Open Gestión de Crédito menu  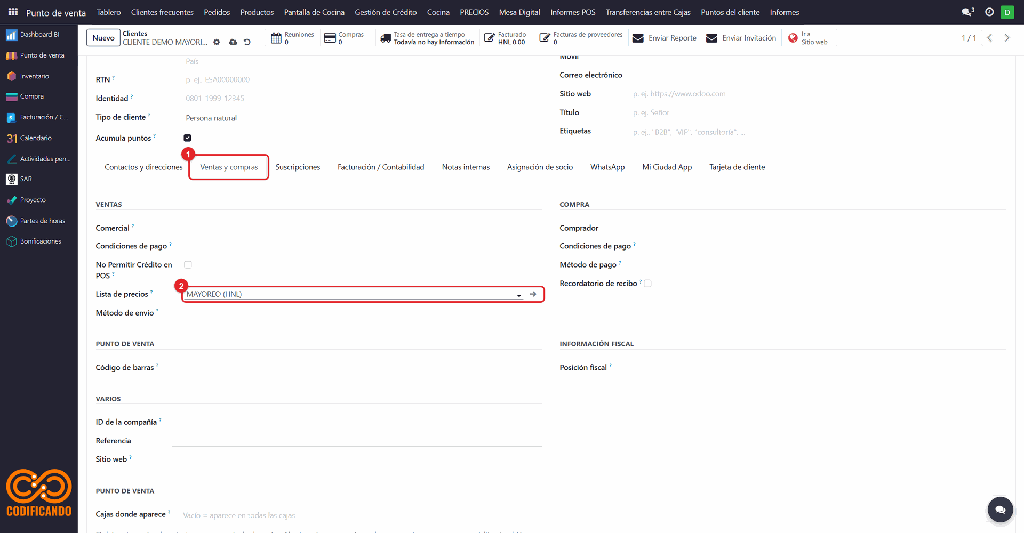[x=386, y=12]
